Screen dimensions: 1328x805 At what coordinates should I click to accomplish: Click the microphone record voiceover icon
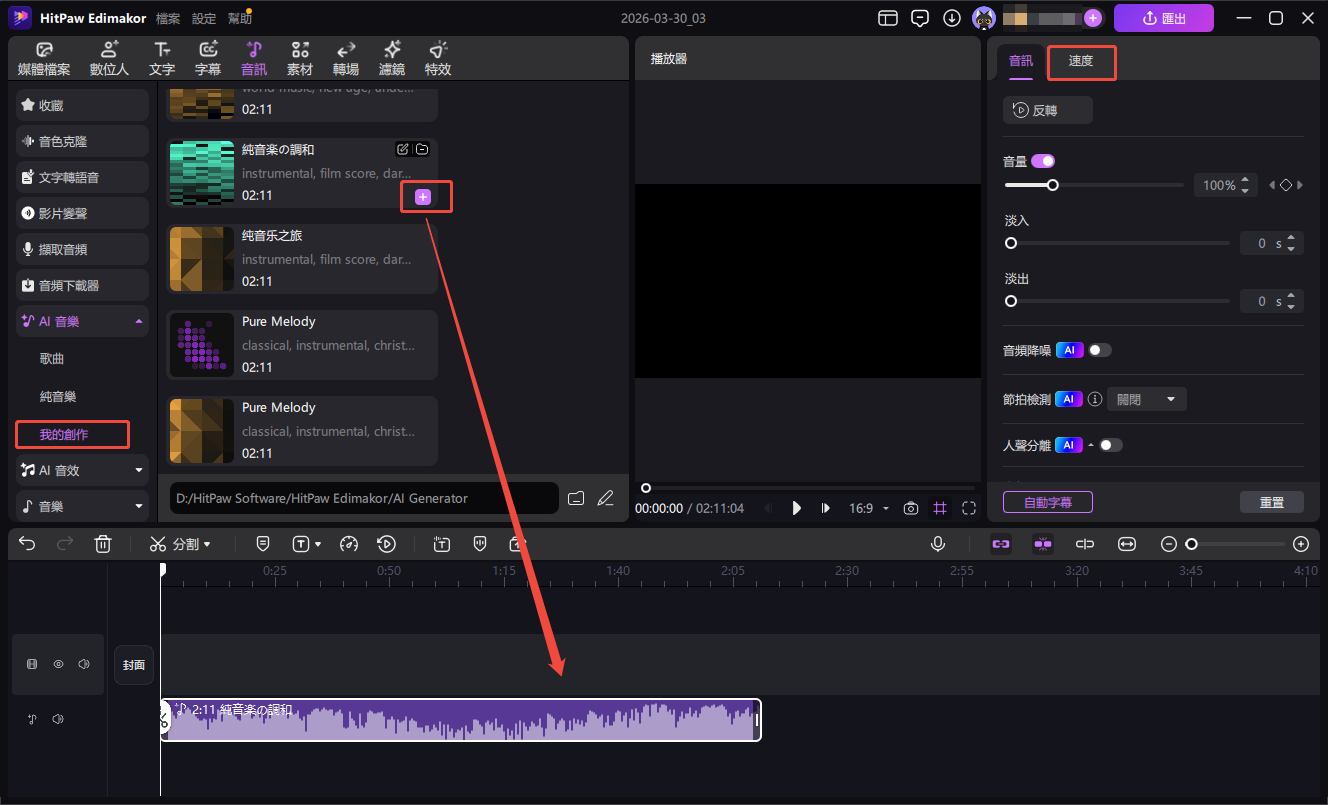click(938, 544)
